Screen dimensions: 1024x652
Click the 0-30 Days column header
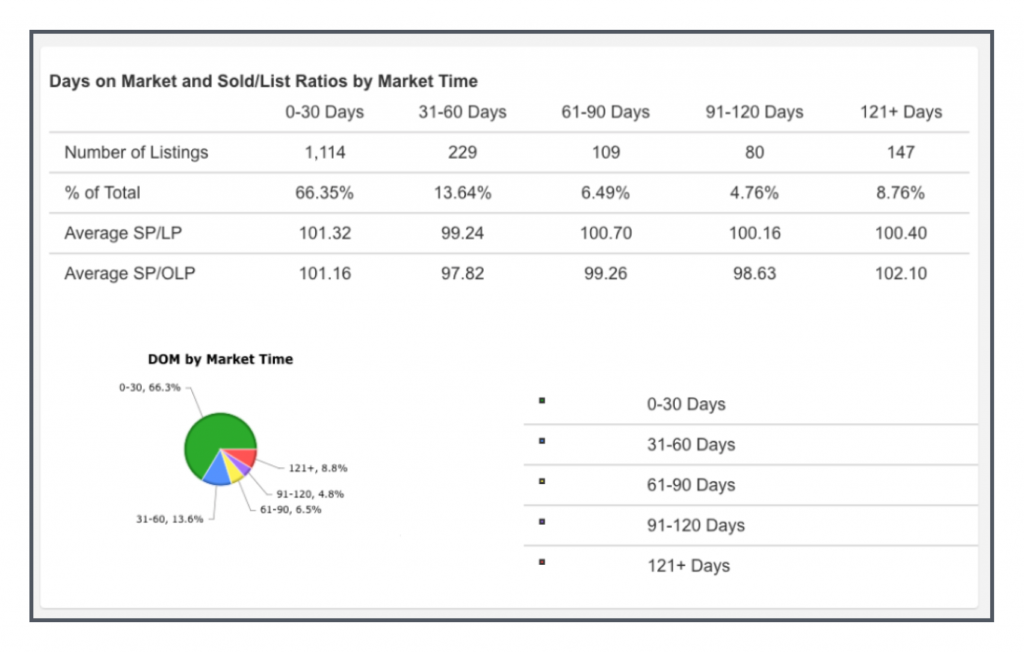tap(324, 112)
